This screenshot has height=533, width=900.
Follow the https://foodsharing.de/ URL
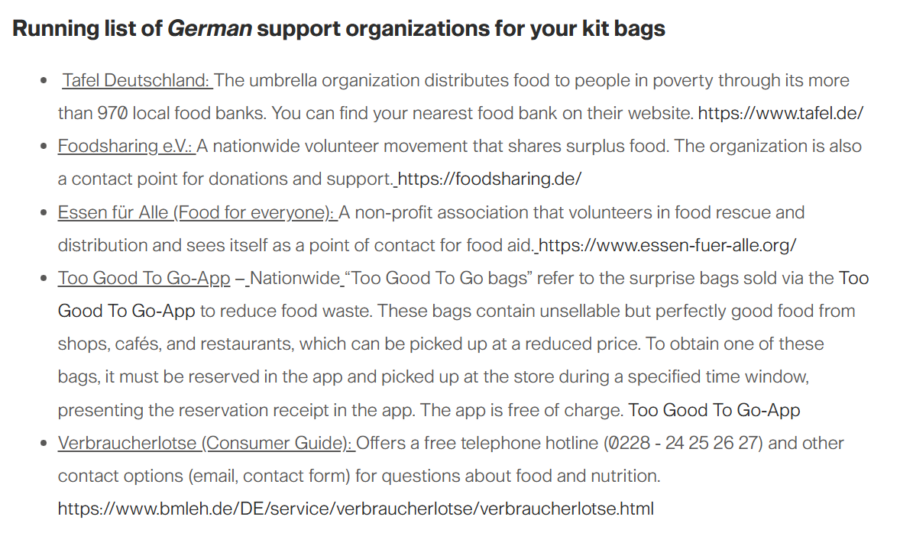(x=489, y=180)
